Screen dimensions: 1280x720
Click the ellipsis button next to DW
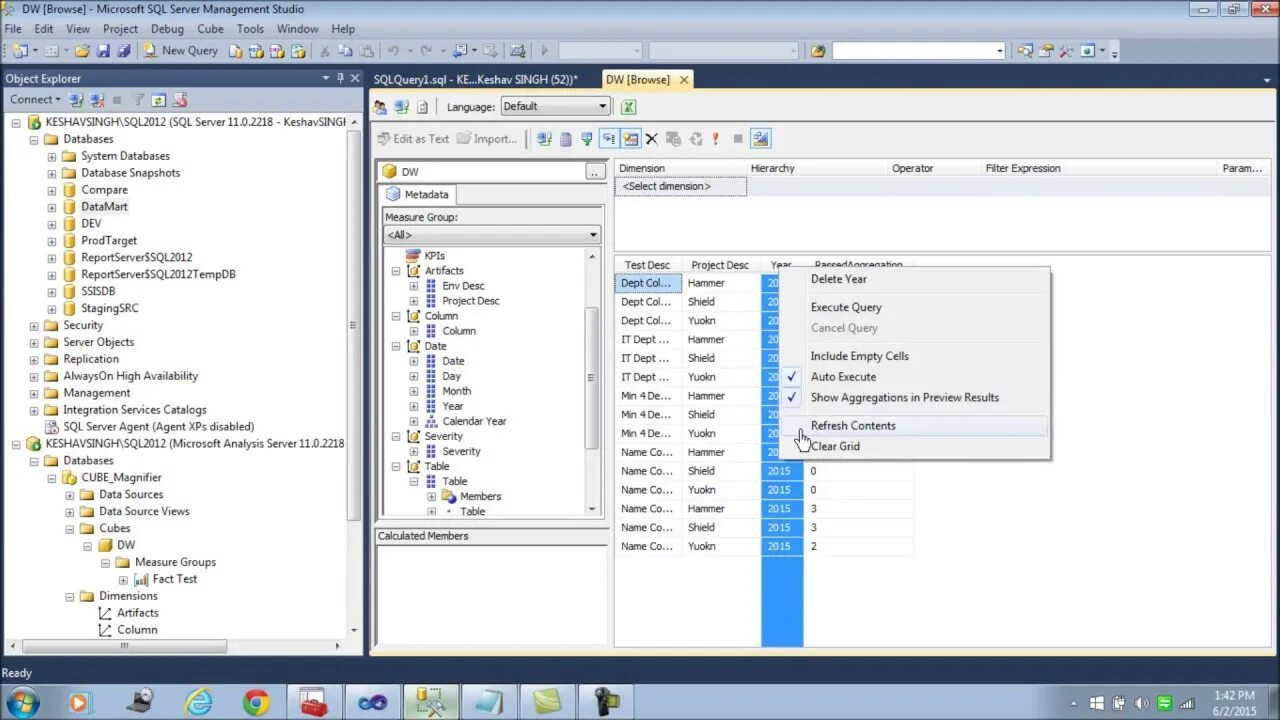click(595, 172)
